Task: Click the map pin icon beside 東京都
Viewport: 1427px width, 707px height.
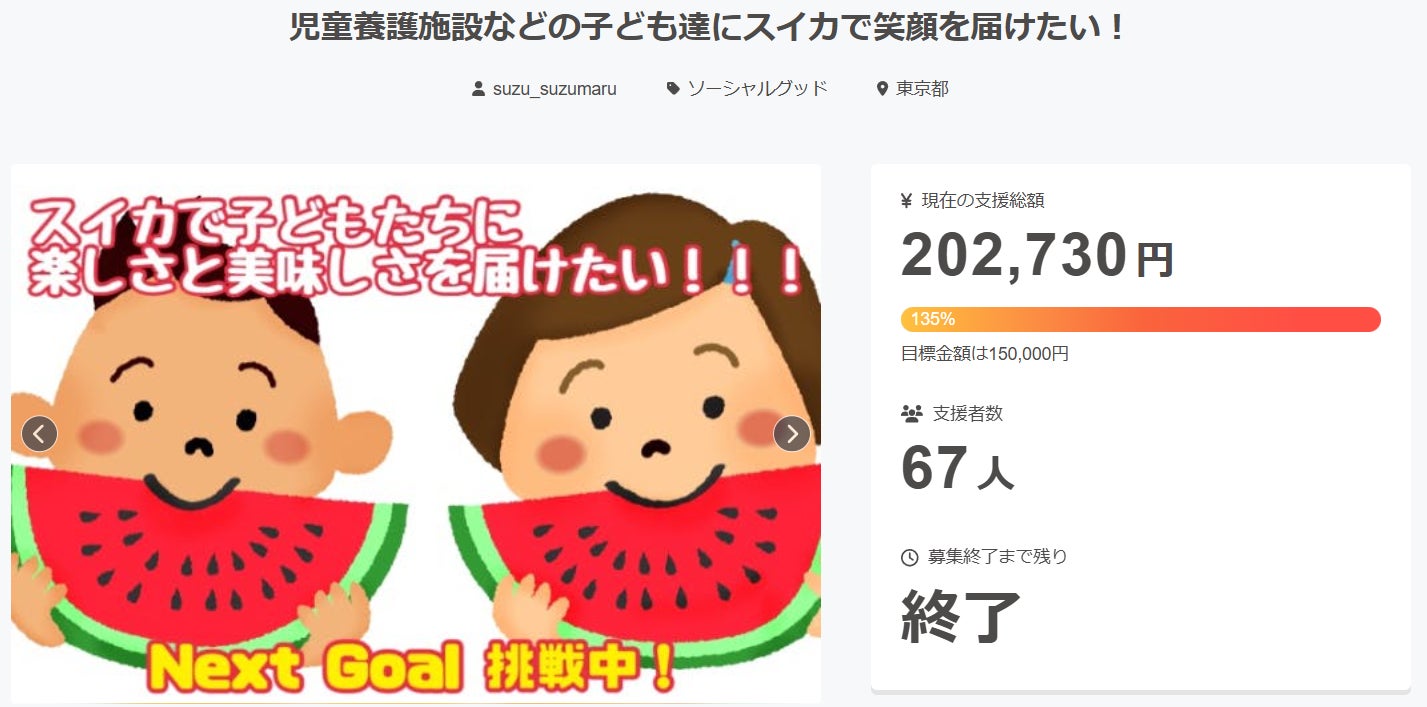Action: [882, 89]
